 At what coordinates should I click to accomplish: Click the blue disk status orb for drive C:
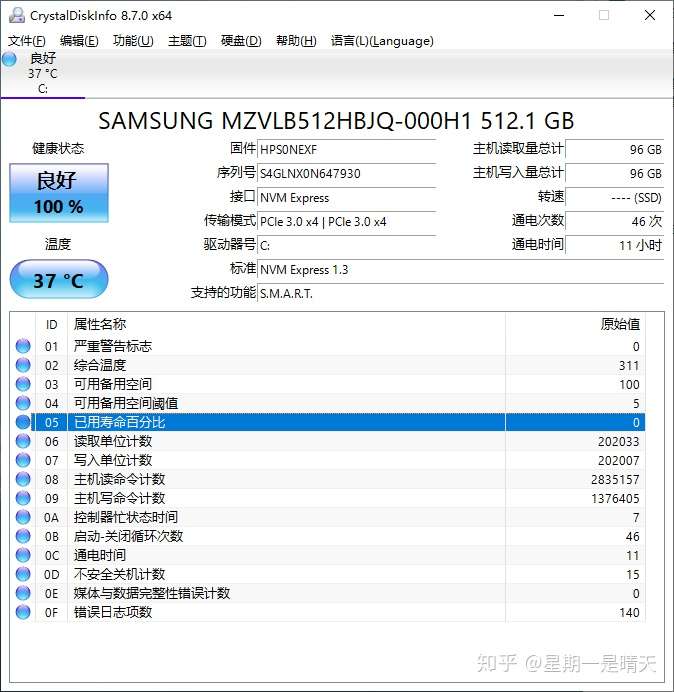[x=9, y=59]
